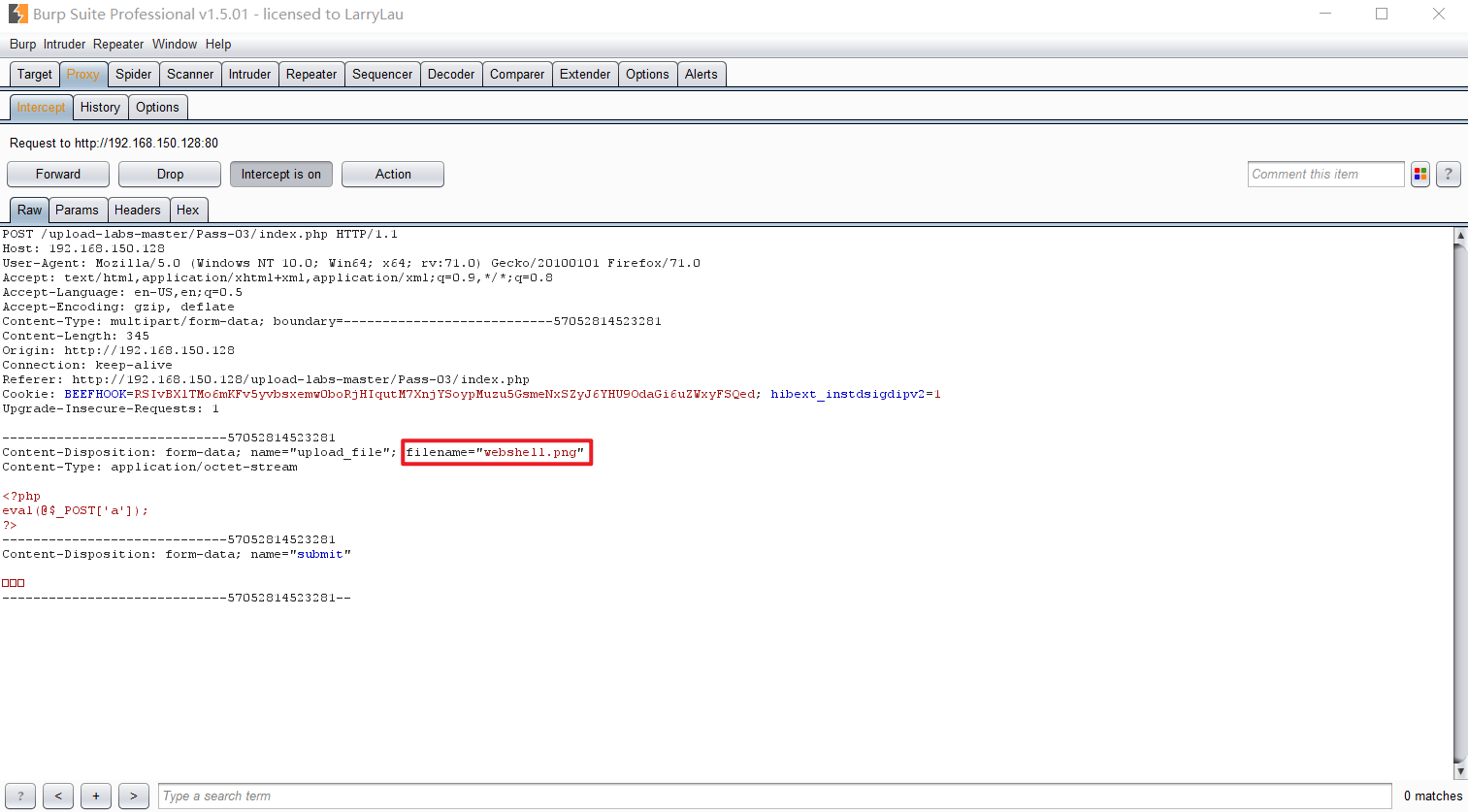1468x812 pixels.
Task: Select the Raw request view tab
Action: pos(29,210)
